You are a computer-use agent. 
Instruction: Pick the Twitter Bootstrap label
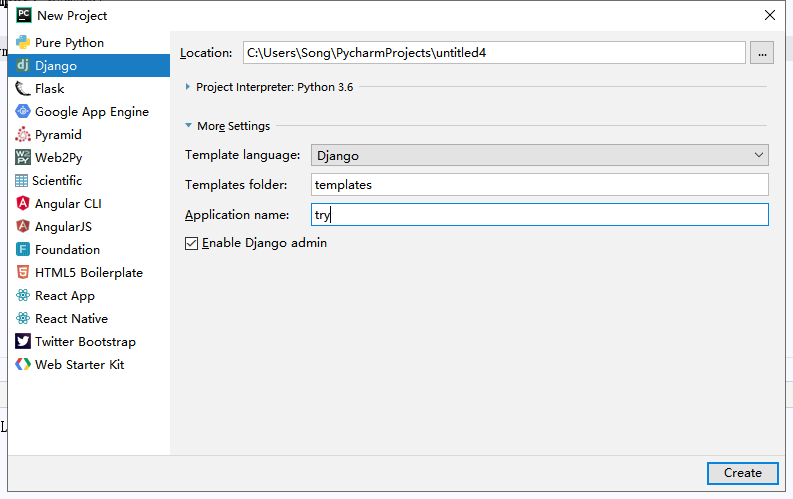(85, 342)
